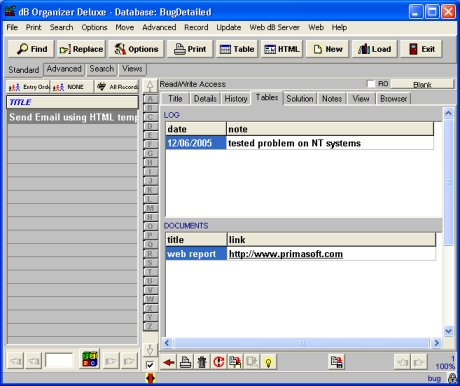460x386 pixels.
Task: Click the down arrow below alphabet index
Action: pyautogui.click(x=150, y=350)
